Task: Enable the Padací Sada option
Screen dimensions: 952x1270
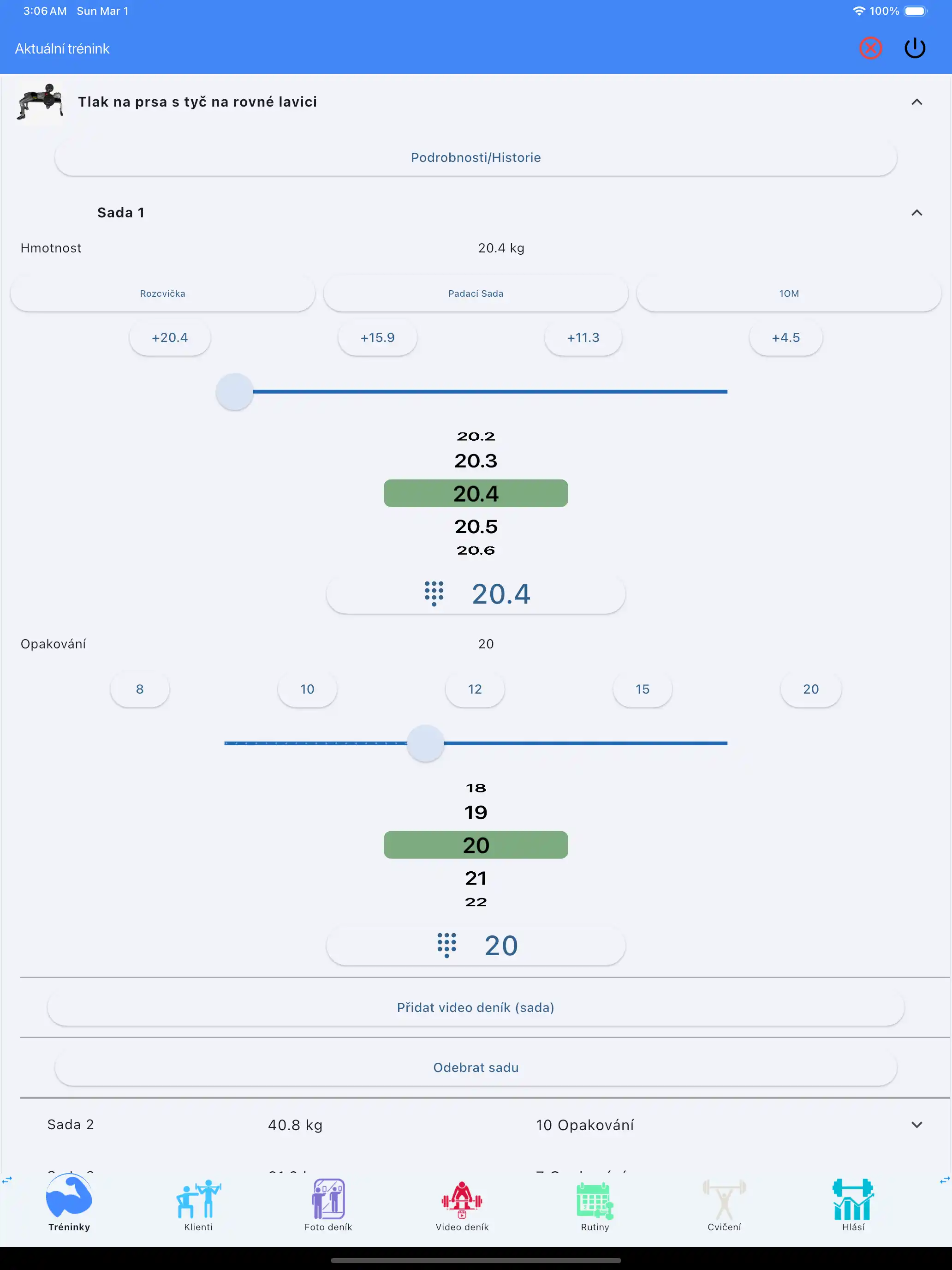Action: point(475,293)
